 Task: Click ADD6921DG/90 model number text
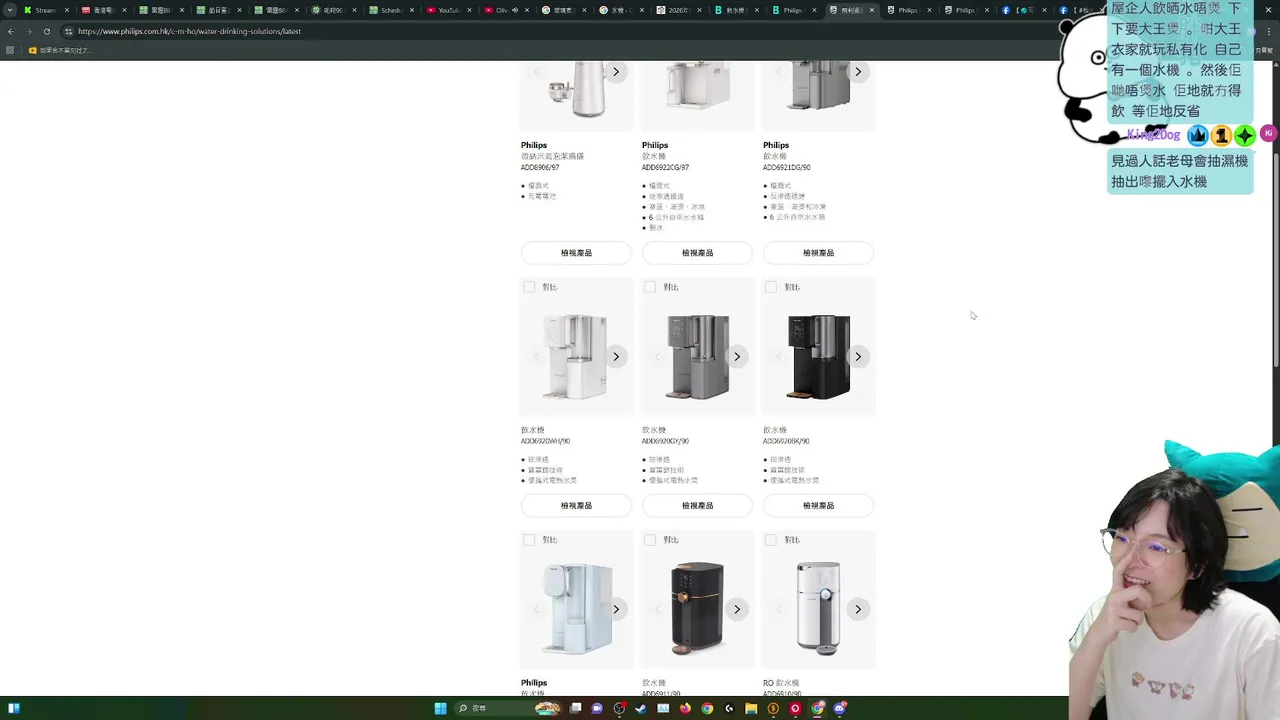coord(787,168)
